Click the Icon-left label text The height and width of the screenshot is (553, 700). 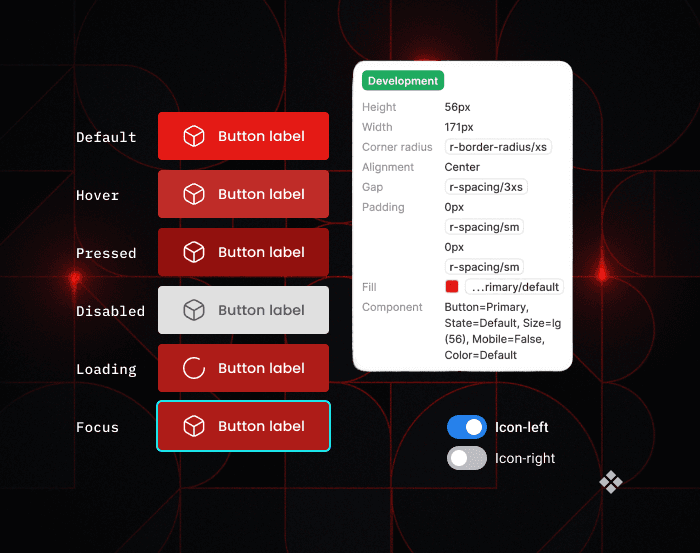521,427
